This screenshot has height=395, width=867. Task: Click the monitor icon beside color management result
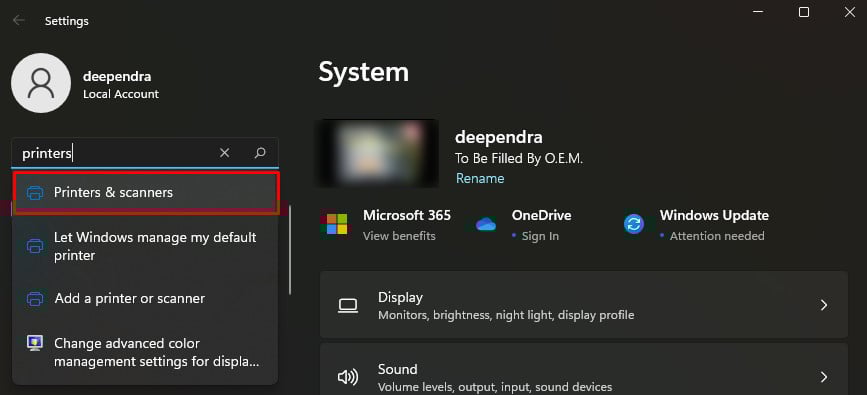tap(35, 344)
